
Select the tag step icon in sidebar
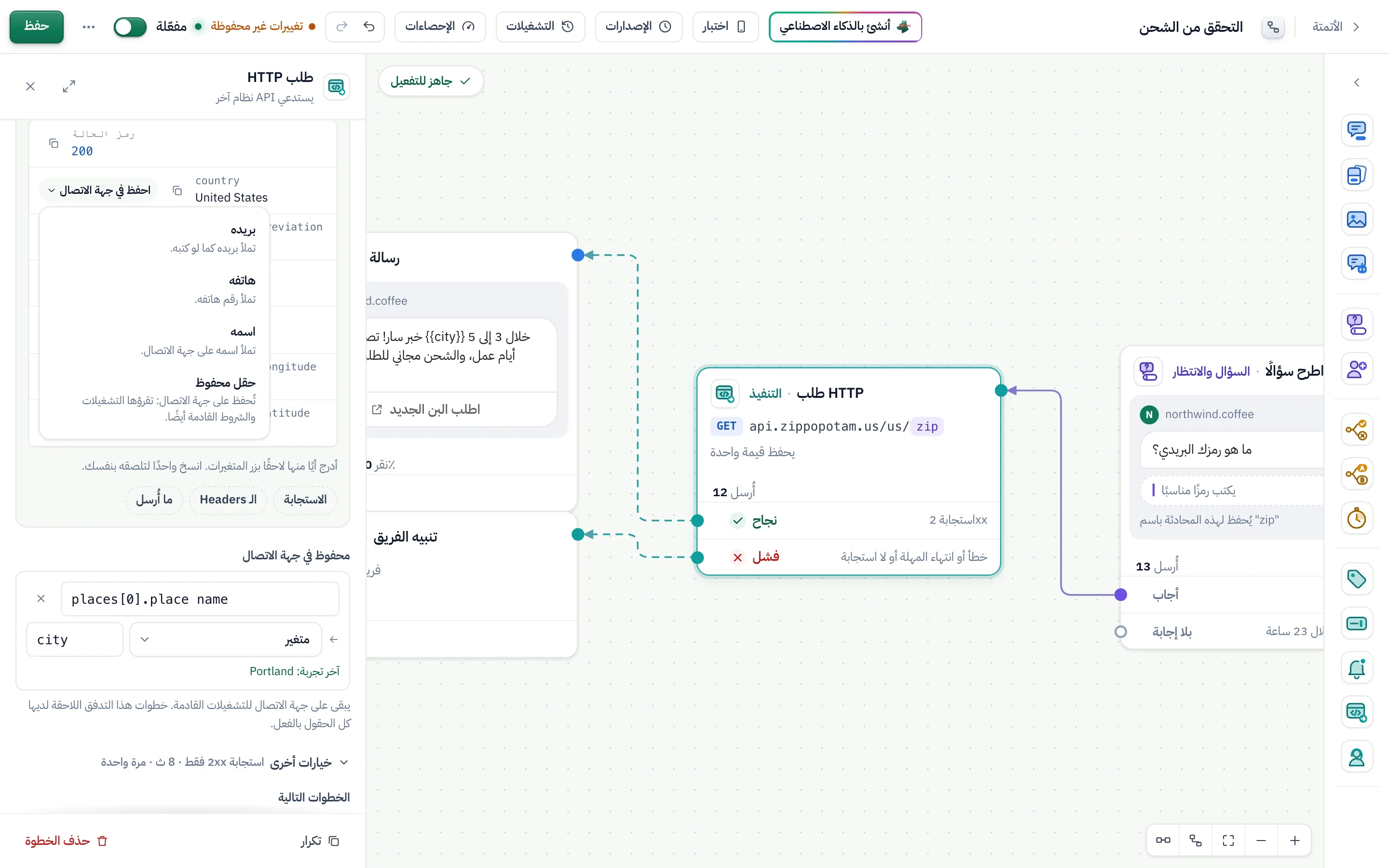point(1356,579)
